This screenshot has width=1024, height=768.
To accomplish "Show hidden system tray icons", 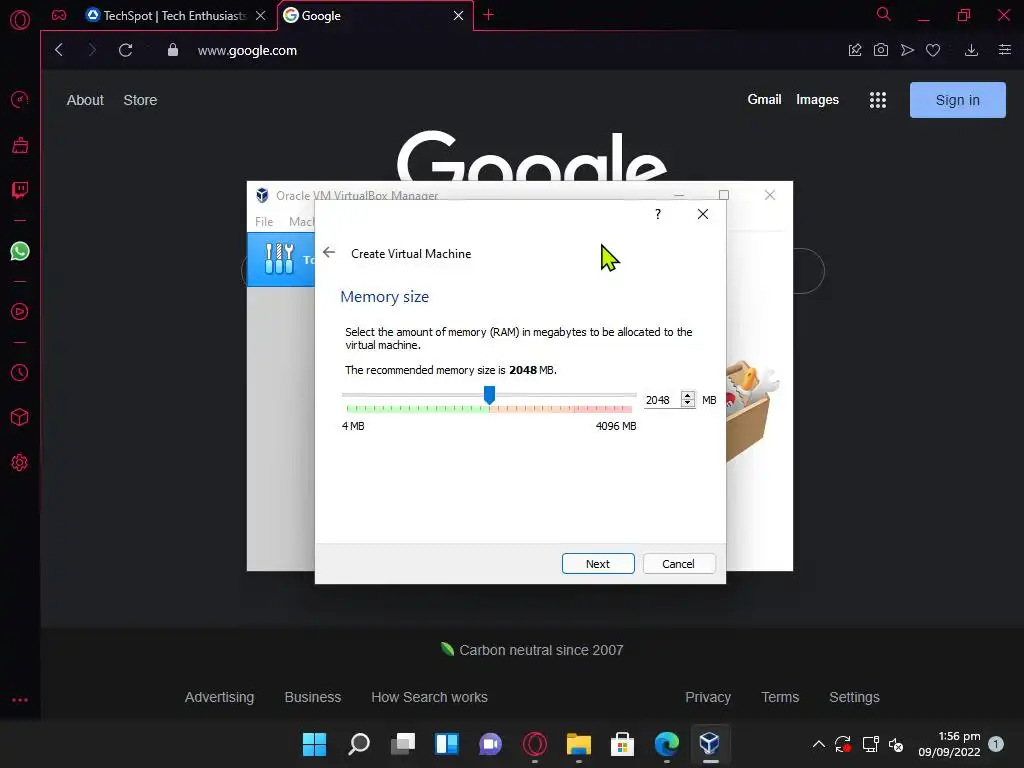I will [x=818, y=744].
